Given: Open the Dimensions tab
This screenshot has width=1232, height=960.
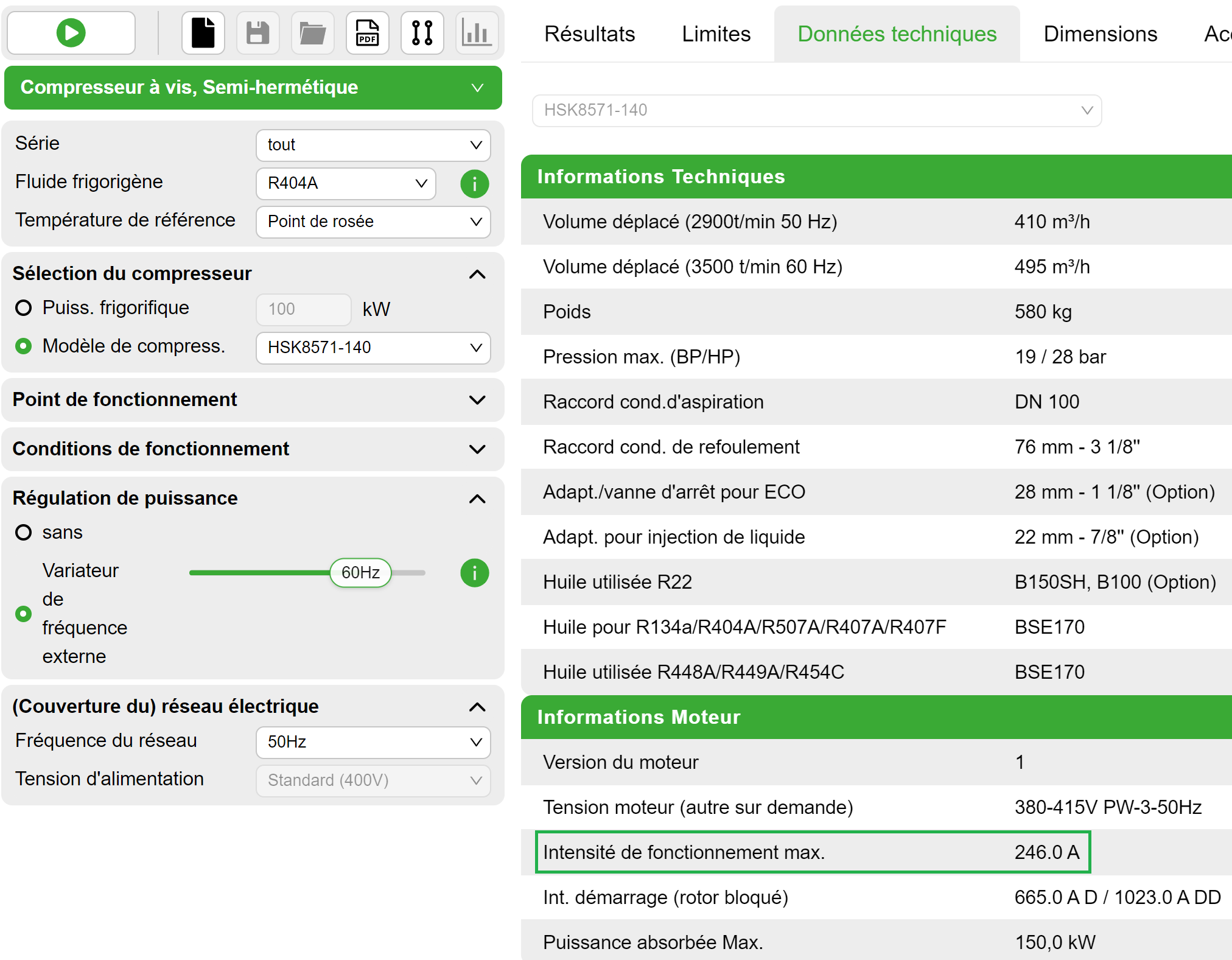Looking at the screenshot, I should 1099,34.
